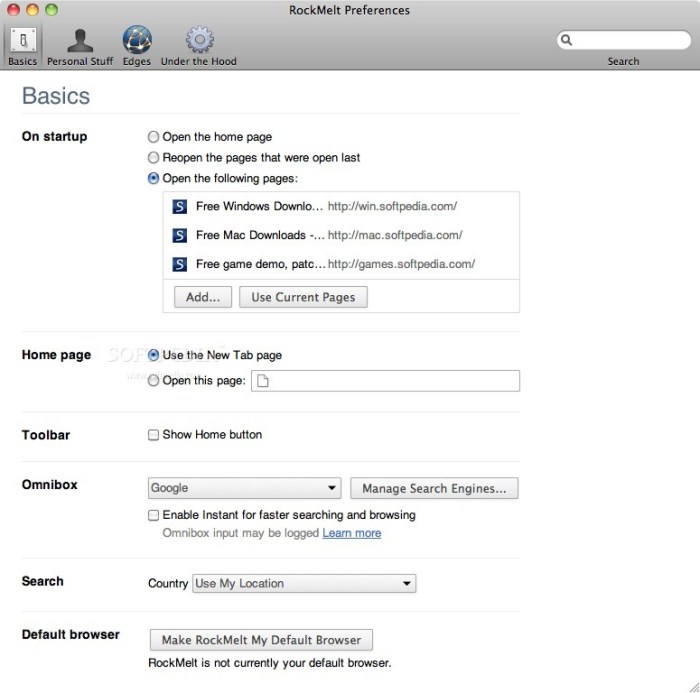Expand the Google search engine dropdown

click(x=245, y=488)
